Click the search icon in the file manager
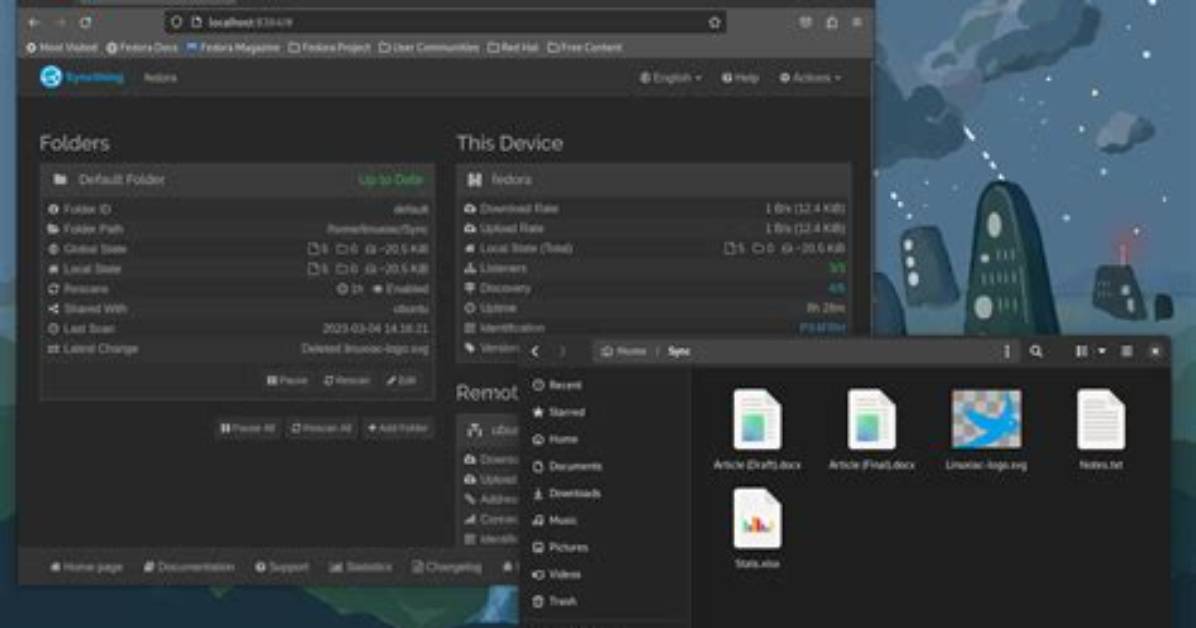 click(1036, 352)
